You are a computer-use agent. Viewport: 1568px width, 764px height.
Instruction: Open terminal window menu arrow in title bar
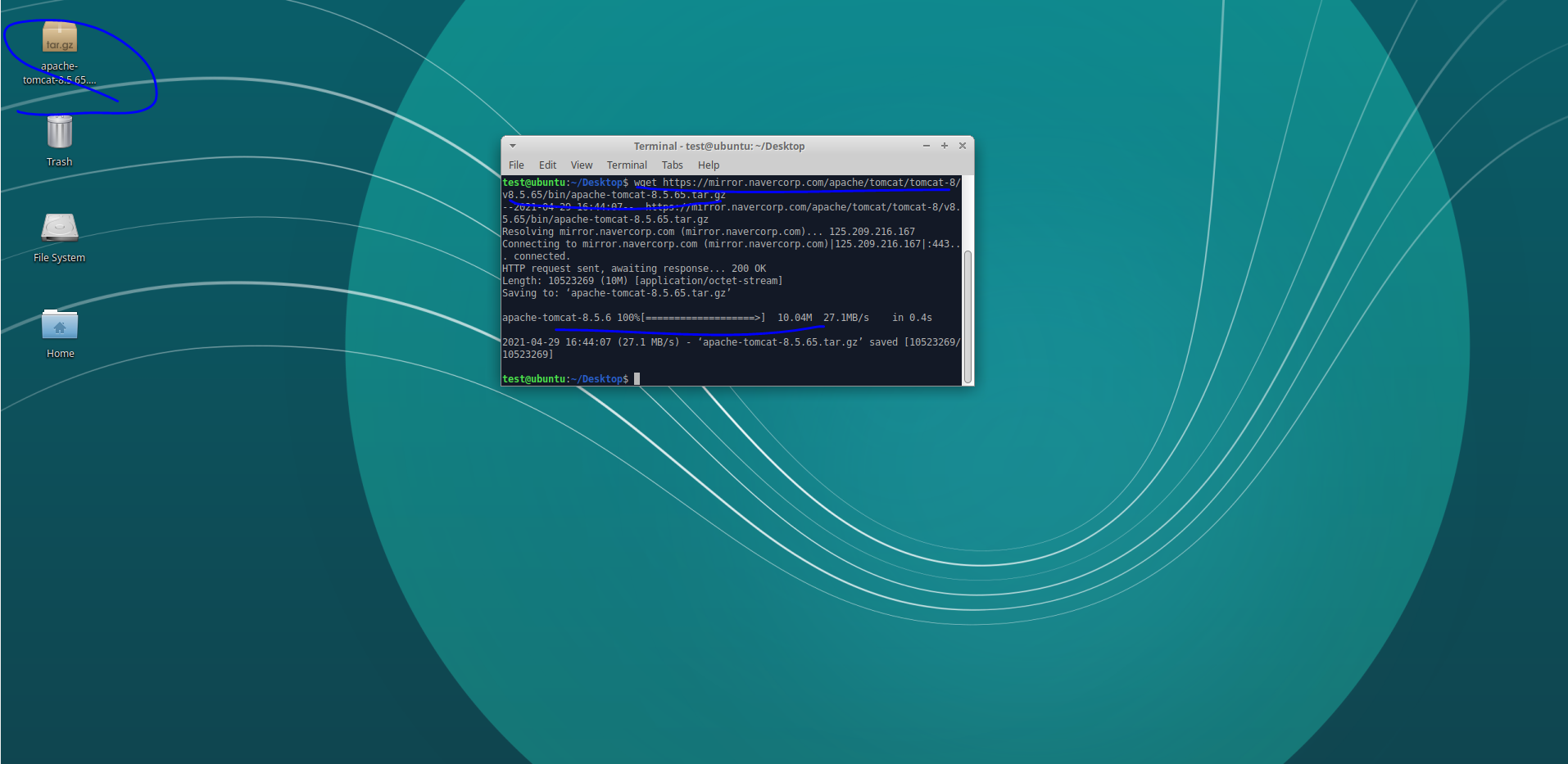coord(513,146)
